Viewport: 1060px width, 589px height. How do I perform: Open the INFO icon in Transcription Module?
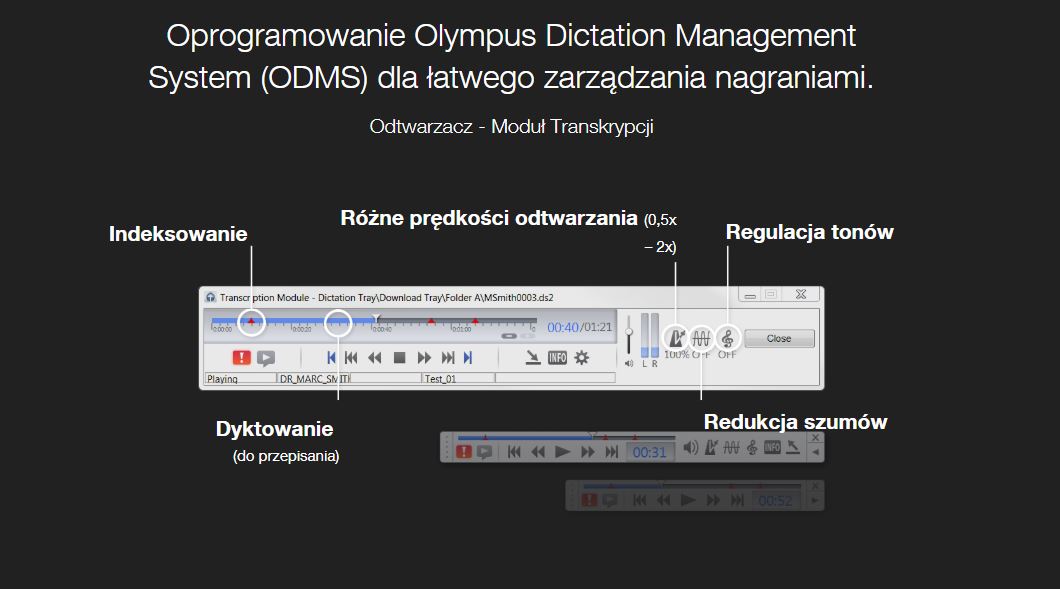point(557,358)
